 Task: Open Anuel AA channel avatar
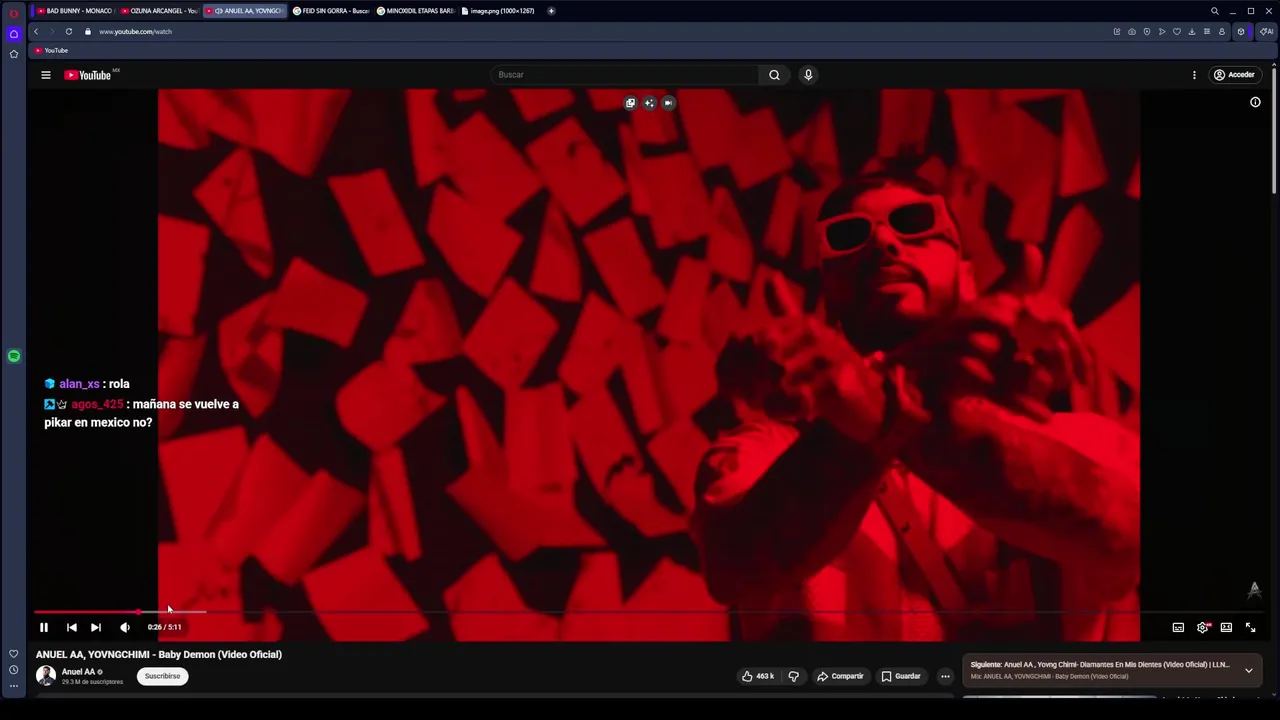click(46, 676)
